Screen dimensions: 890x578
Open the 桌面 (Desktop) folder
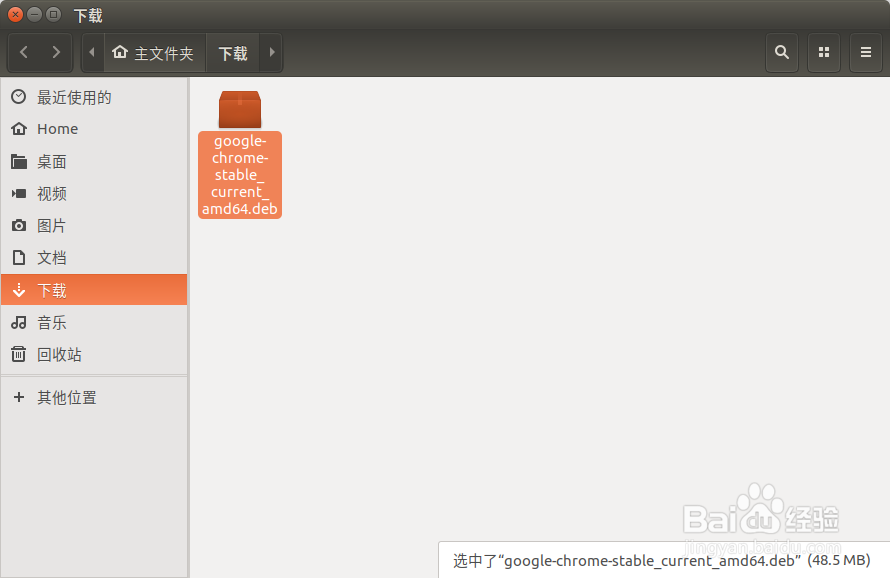click(x=55, y=161)
